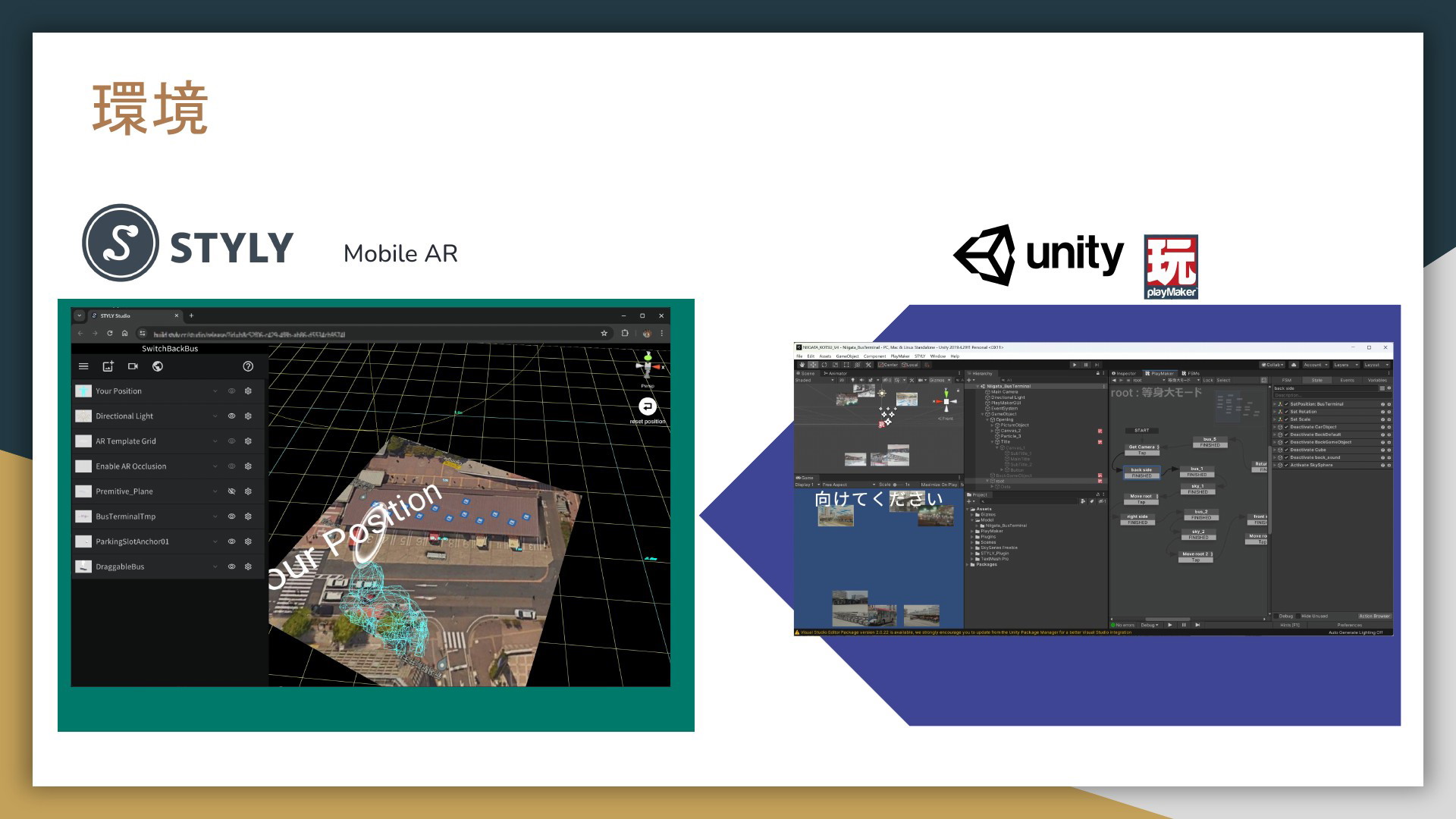Click the Unity Pause button
The width and height of the screenshot is (1456, 819).
(1086, 365)
